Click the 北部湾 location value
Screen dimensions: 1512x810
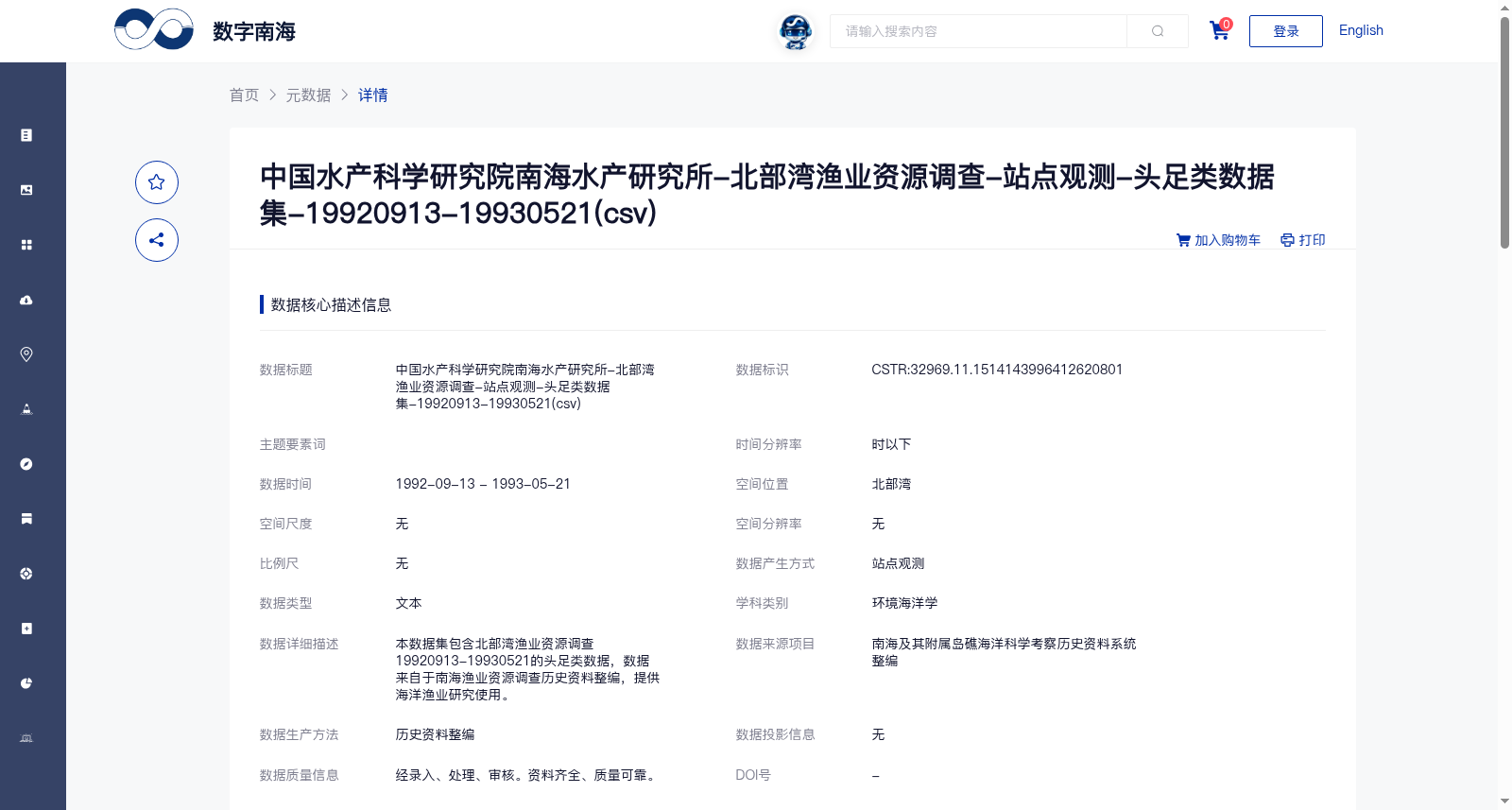click(891, 484)
